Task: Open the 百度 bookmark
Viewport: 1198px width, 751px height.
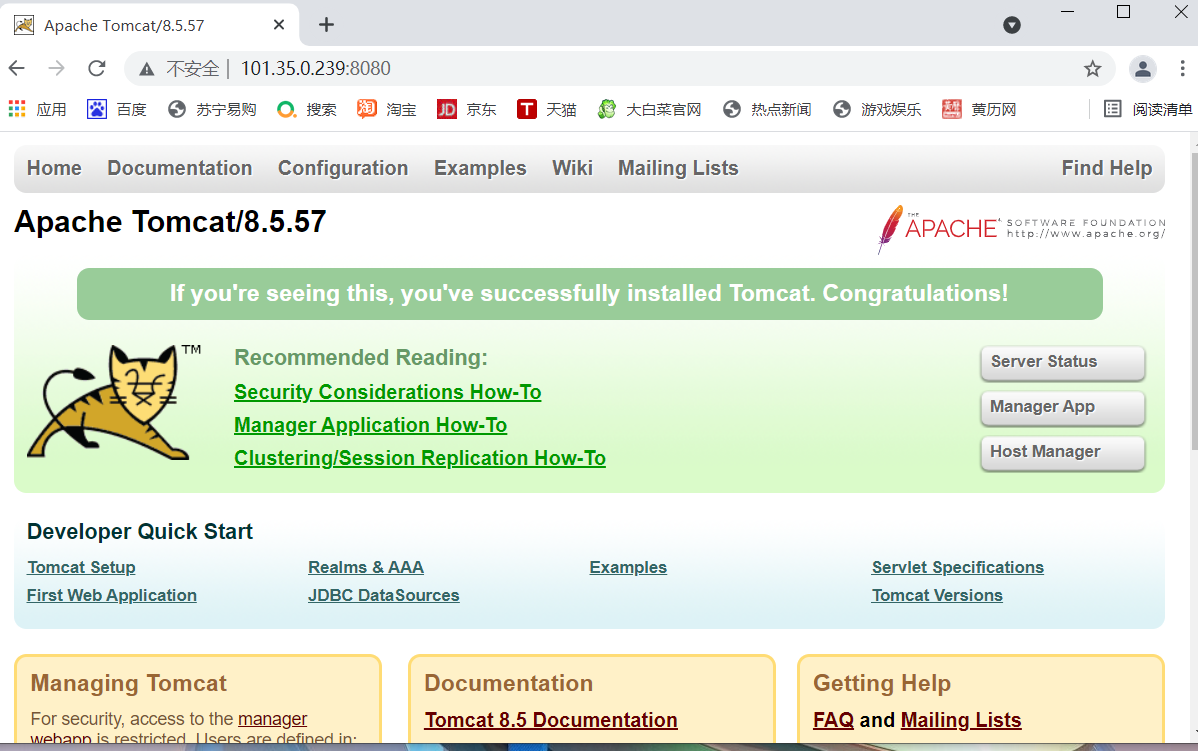Action: pyautogui.click(x=117, y=109)
